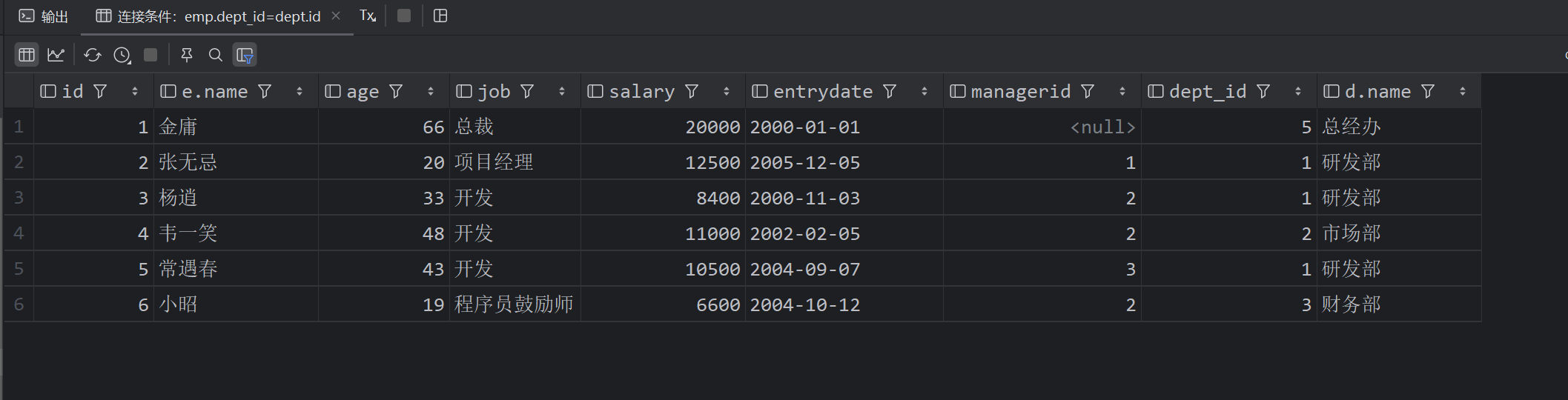The width and height of the screenshot is (1568, 400).
Task: Open the filter for dept_id column
Action: pyautogui.click(x=1263, y=91)
